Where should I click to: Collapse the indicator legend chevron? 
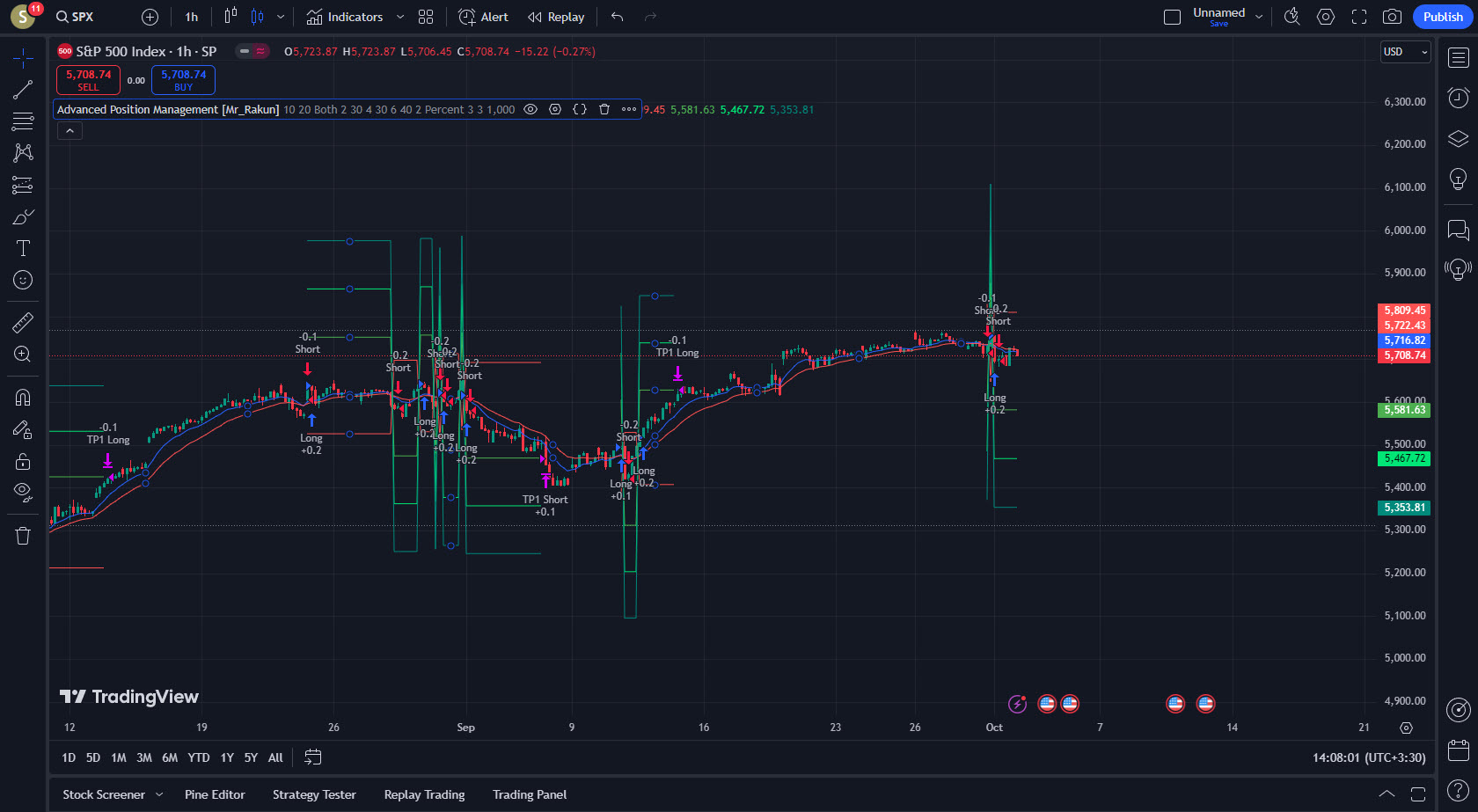(70, 131)
